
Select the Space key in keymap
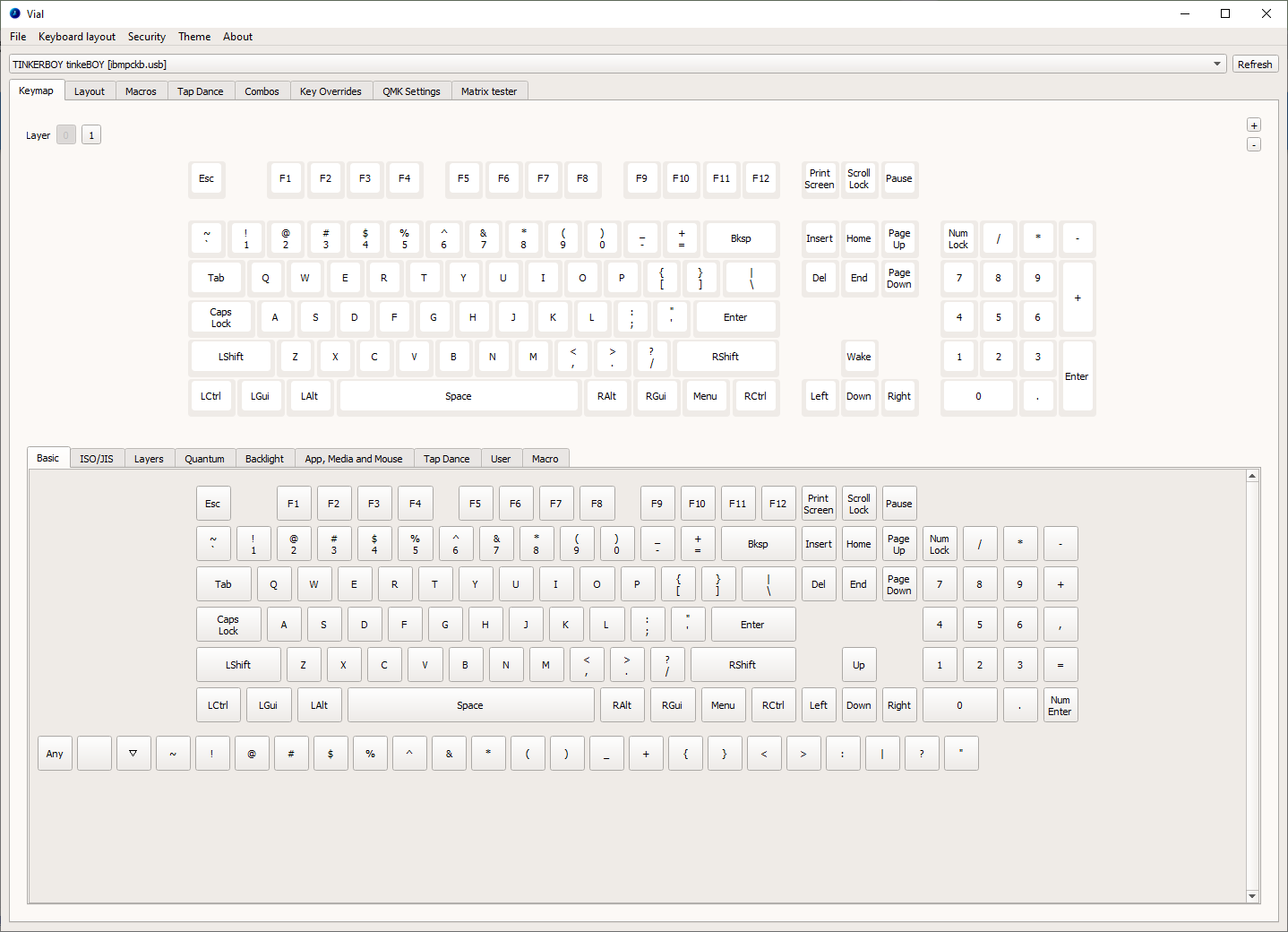point(459,396)
